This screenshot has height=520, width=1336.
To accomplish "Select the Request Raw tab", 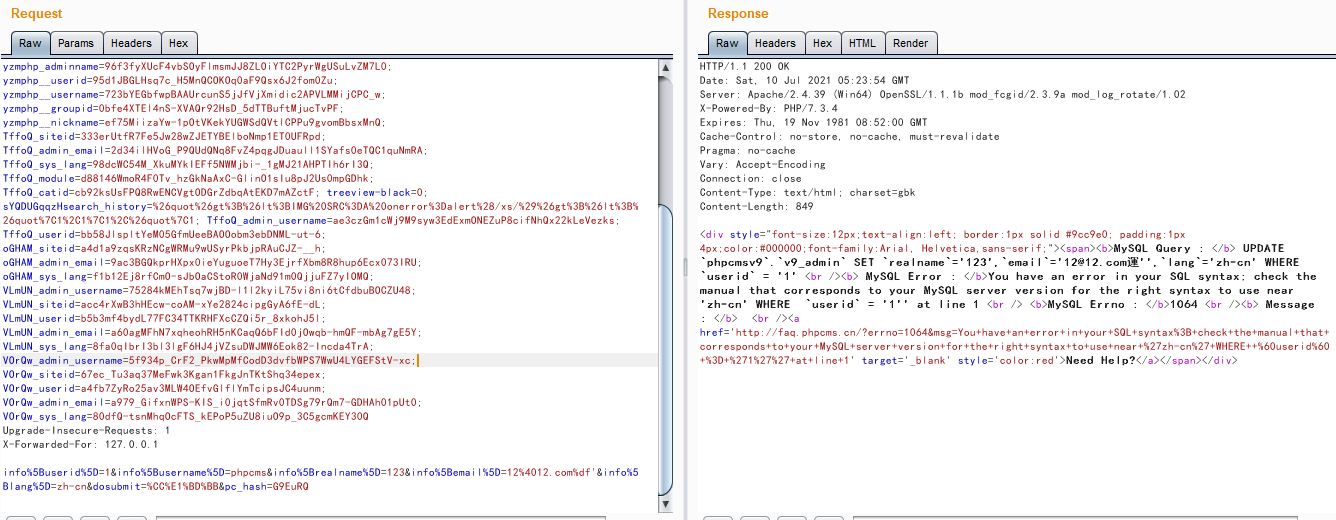I will coord(30,43).
